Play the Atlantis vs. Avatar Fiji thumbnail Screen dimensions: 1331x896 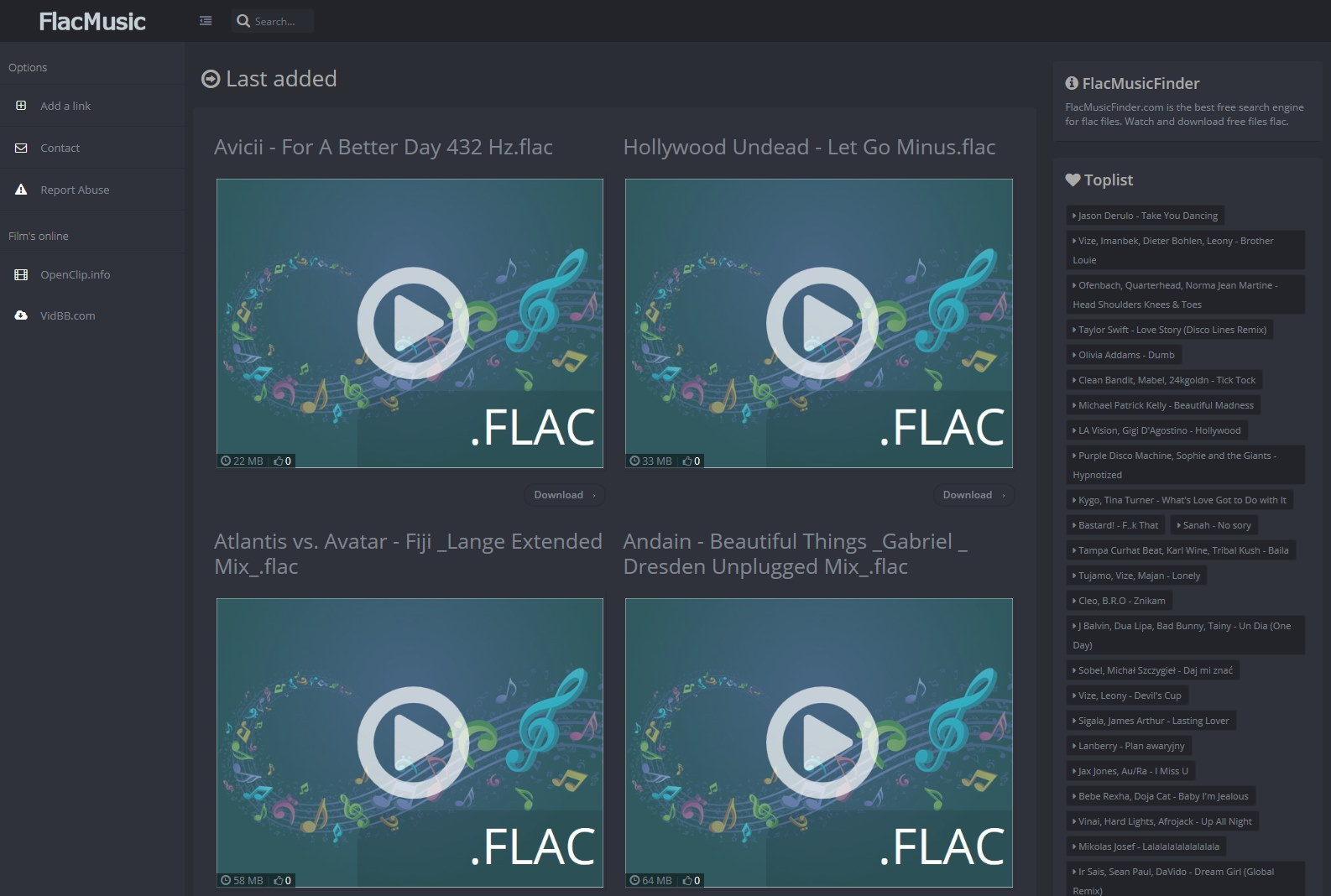(x=410, y=742)
